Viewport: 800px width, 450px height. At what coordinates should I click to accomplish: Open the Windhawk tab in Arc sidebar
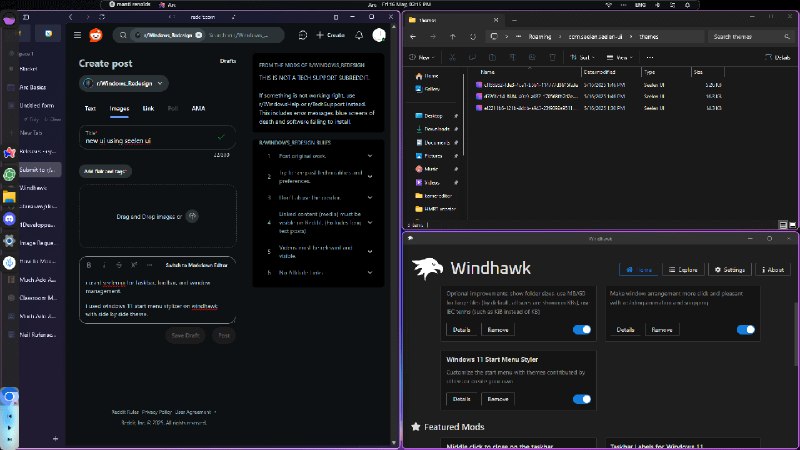tap(34, 188)
